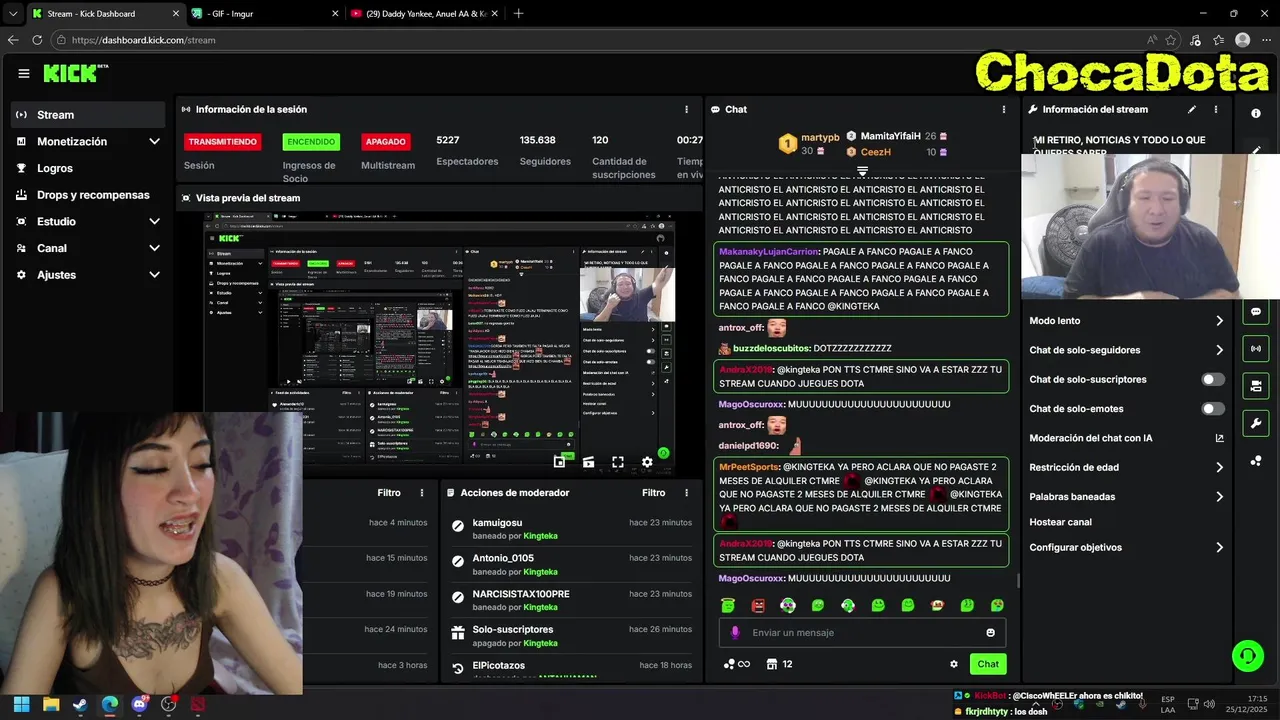The width and height of the screenshot is (1280, 720).
Task: Click the username MrPeetSports in chat
Action: tap(747, 467)
